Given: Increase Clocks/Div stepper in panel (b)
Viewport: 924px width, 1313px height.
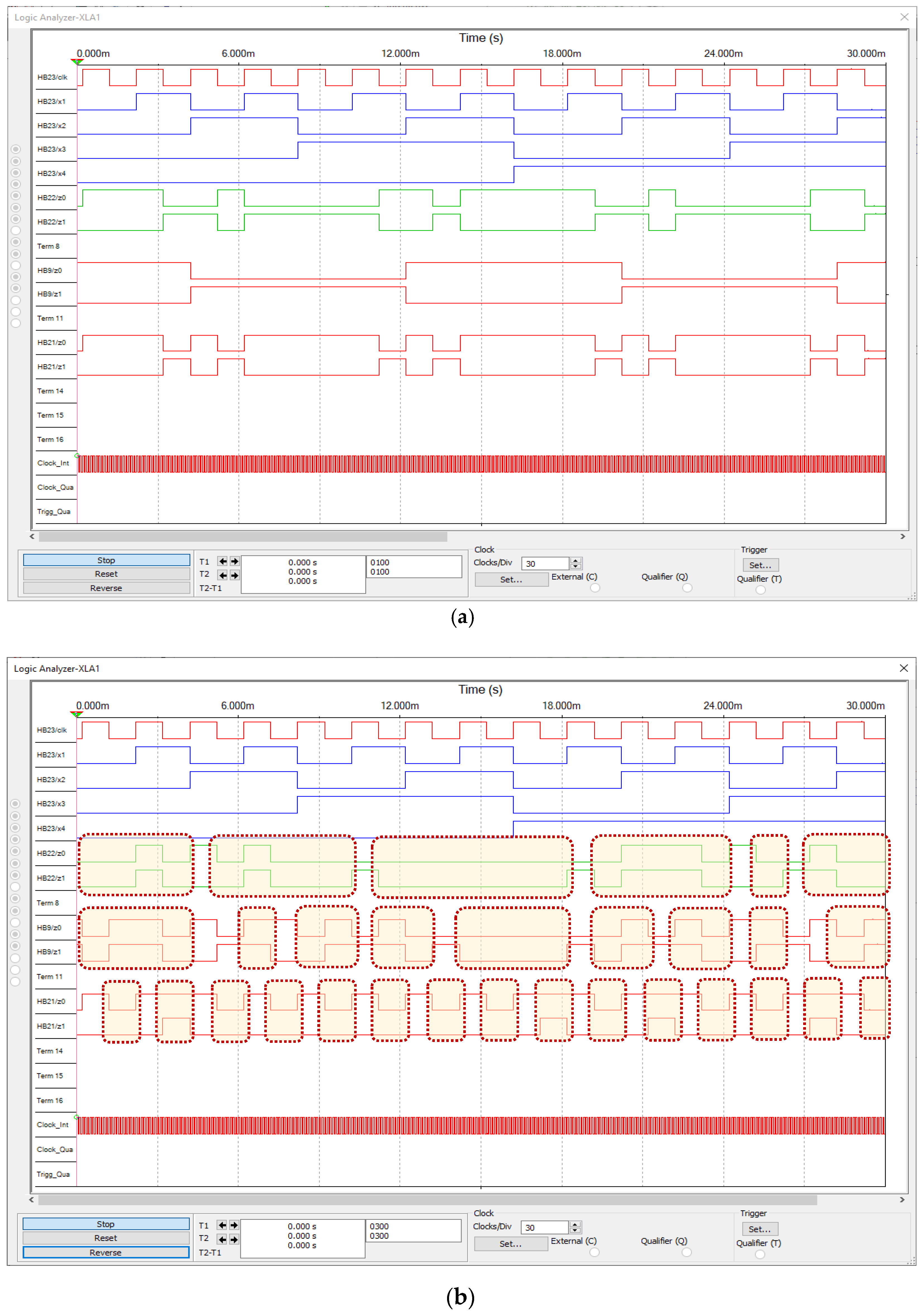Looking at the screenshot, I should click(575, 1224).
